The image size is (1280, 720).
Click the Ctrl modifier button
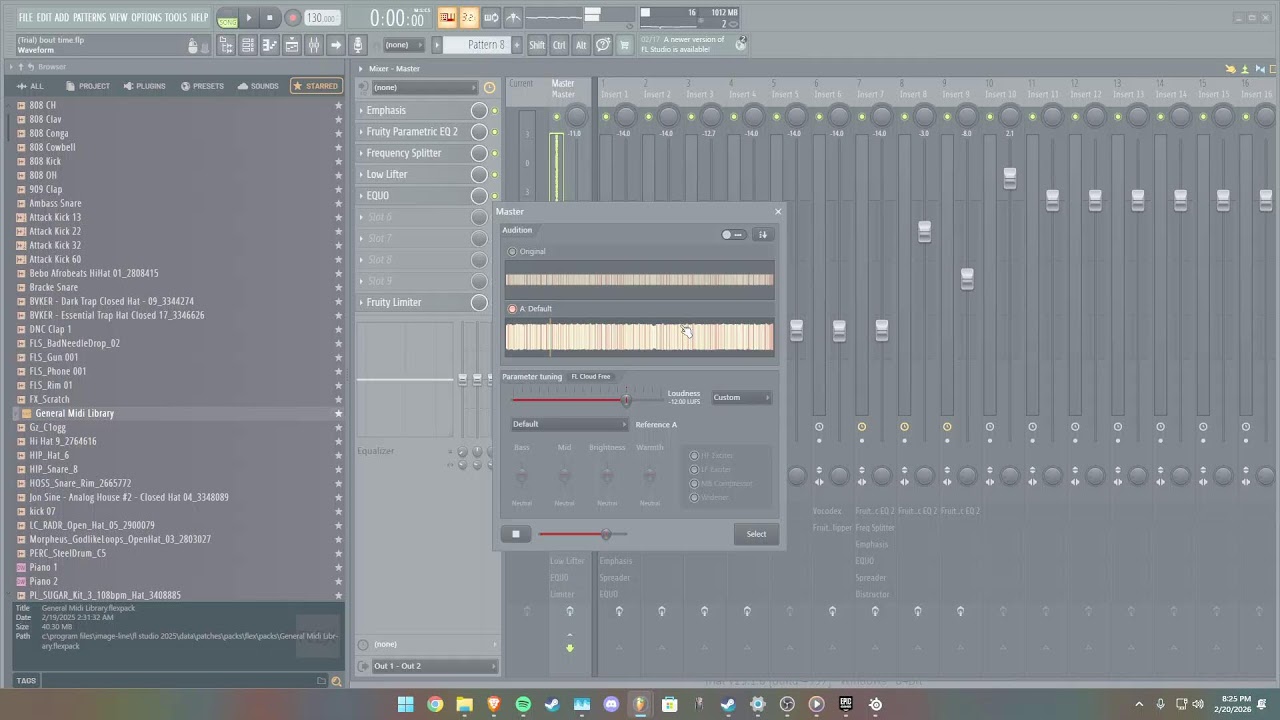tap(559, 45)
